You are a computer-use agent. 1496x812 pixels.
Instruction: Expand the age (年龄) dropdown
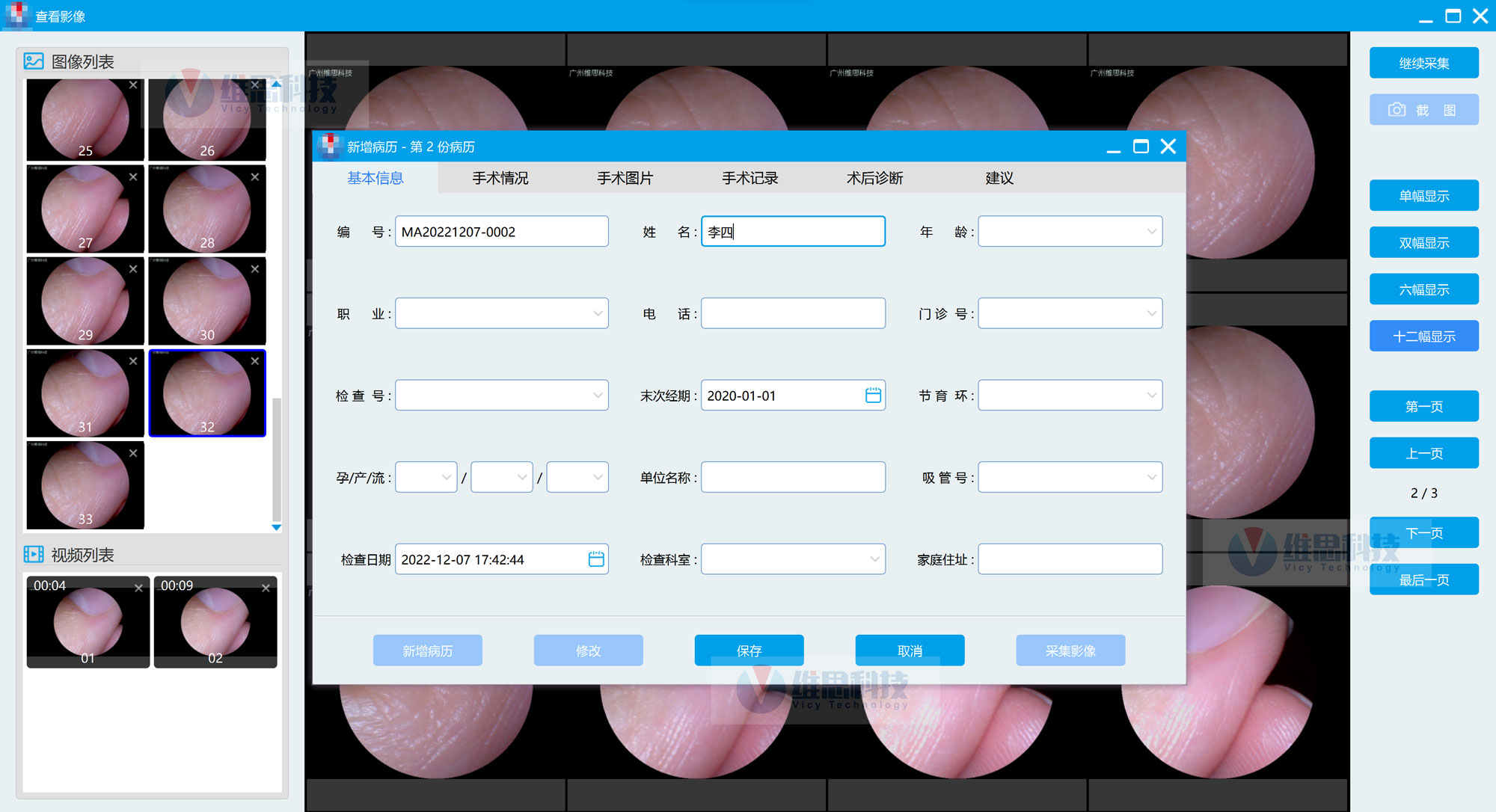[x=1151, y=232]
